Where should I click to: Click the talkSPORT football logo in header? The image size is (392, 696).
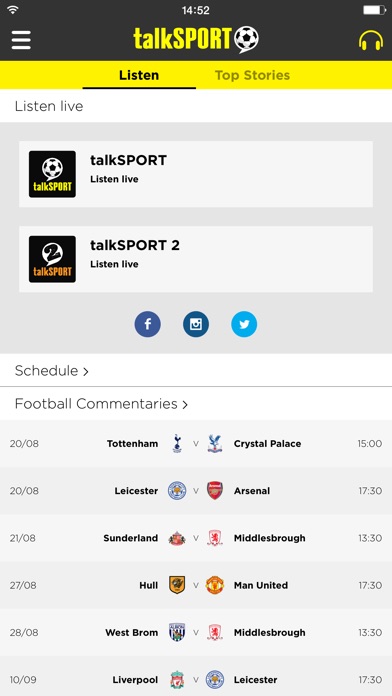pos(196,39)
